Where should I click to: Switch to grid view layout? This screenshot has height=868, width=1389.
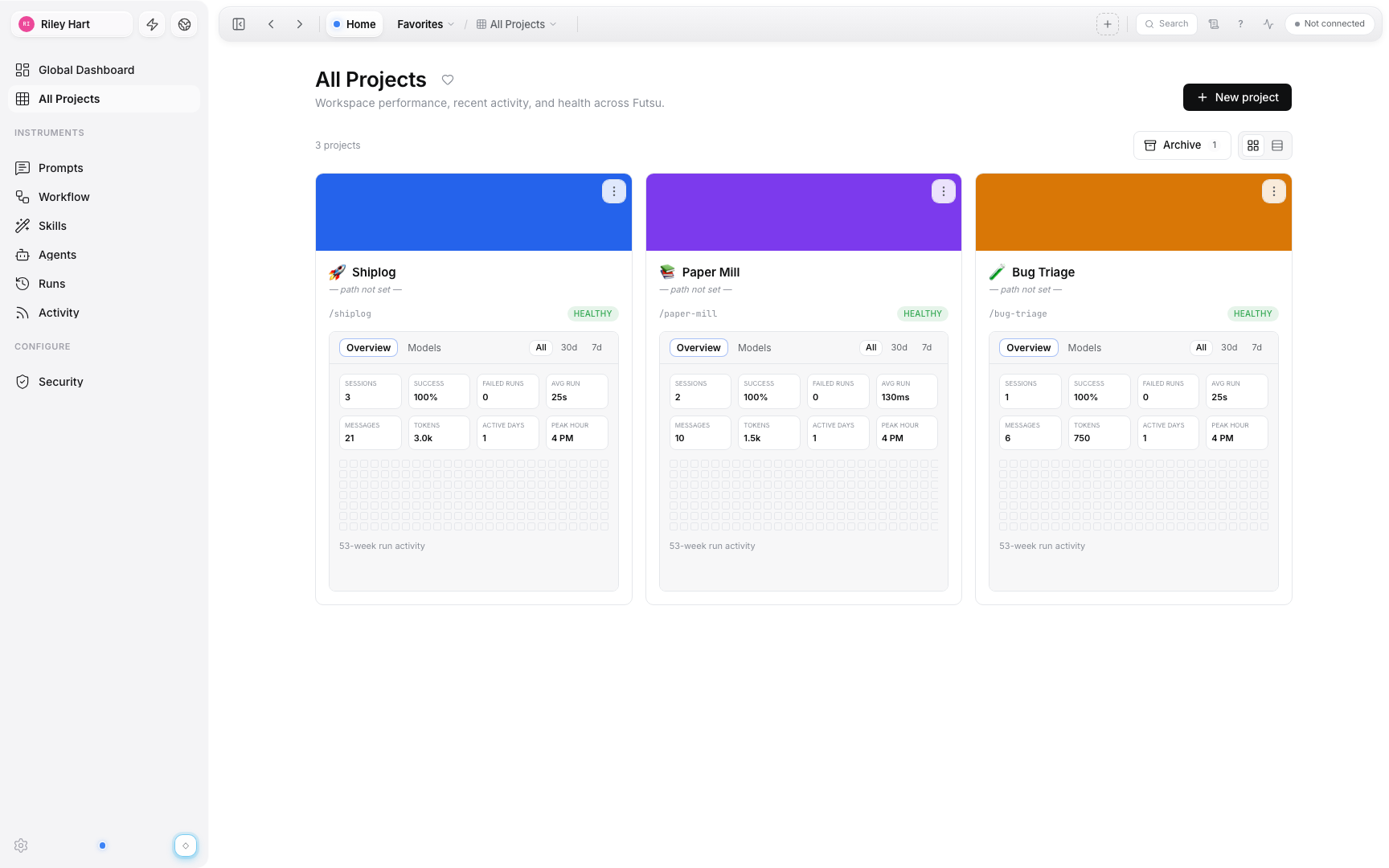click(x=1252, y=145)
